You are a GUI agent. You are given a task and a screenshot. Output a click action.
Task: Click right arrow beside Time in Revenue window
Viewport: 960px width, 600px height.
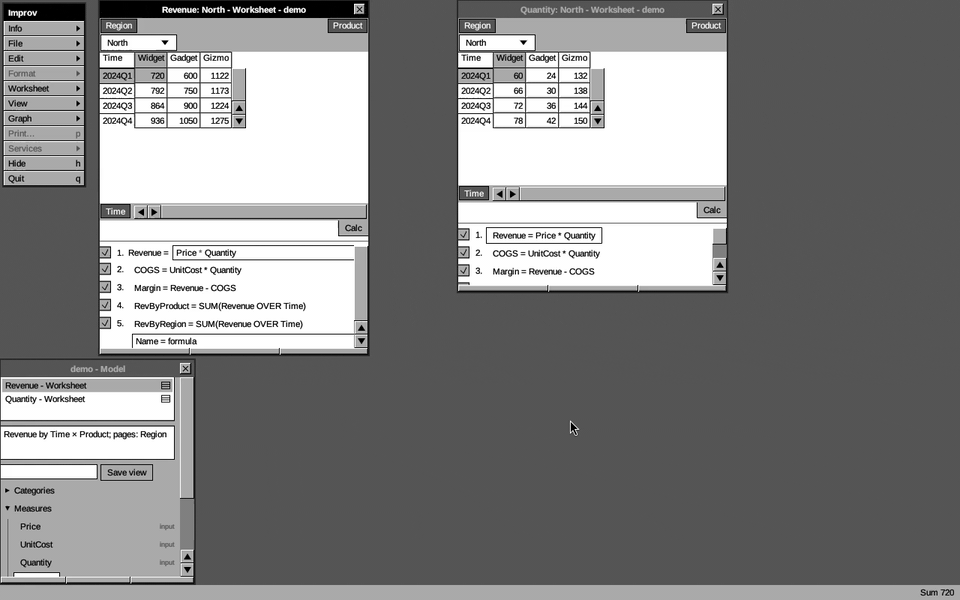[x=154, y=212]
